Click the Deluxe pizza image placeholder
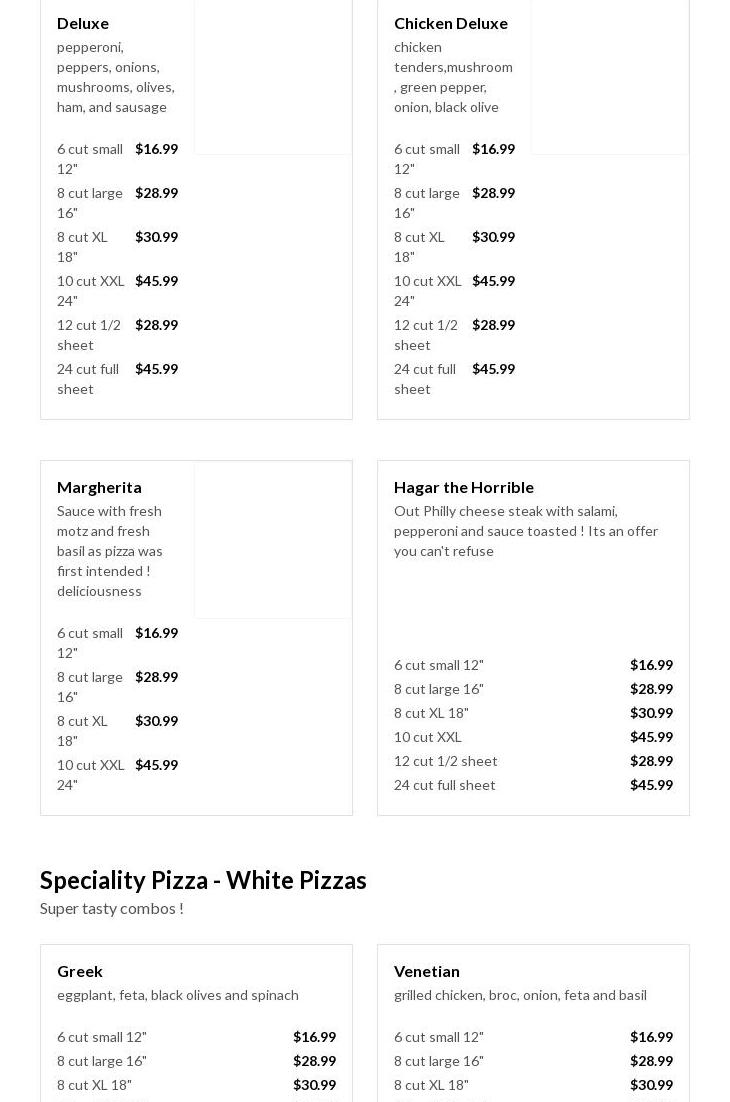 click(273, 76)
